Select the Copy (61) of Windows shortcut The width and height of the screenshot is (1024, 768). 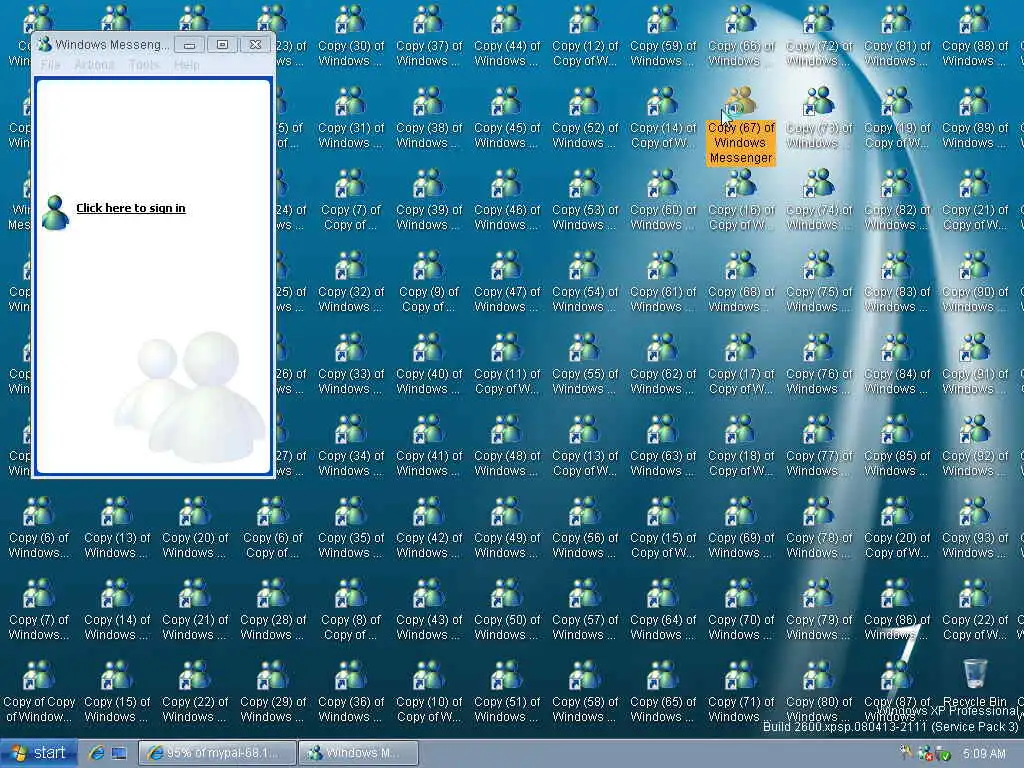click(x=663, y=281)
